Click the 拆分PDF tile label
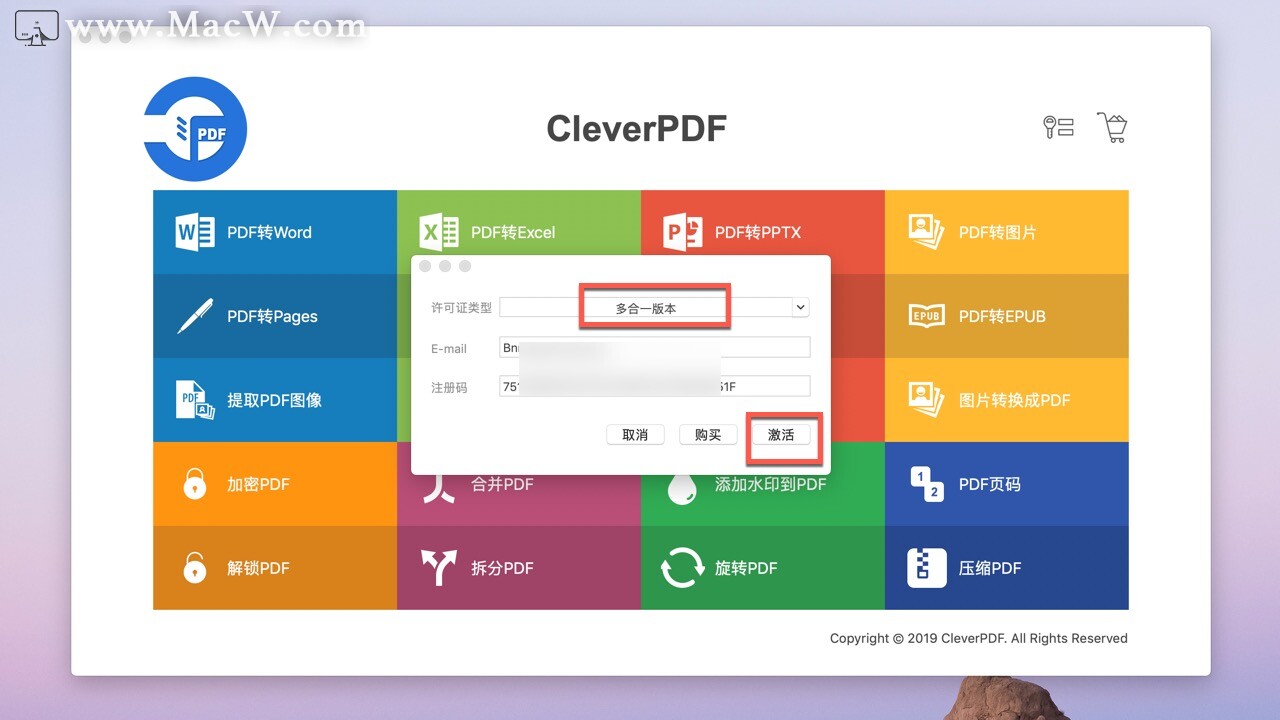1280x720 pixels. click(x=502, y=568)
